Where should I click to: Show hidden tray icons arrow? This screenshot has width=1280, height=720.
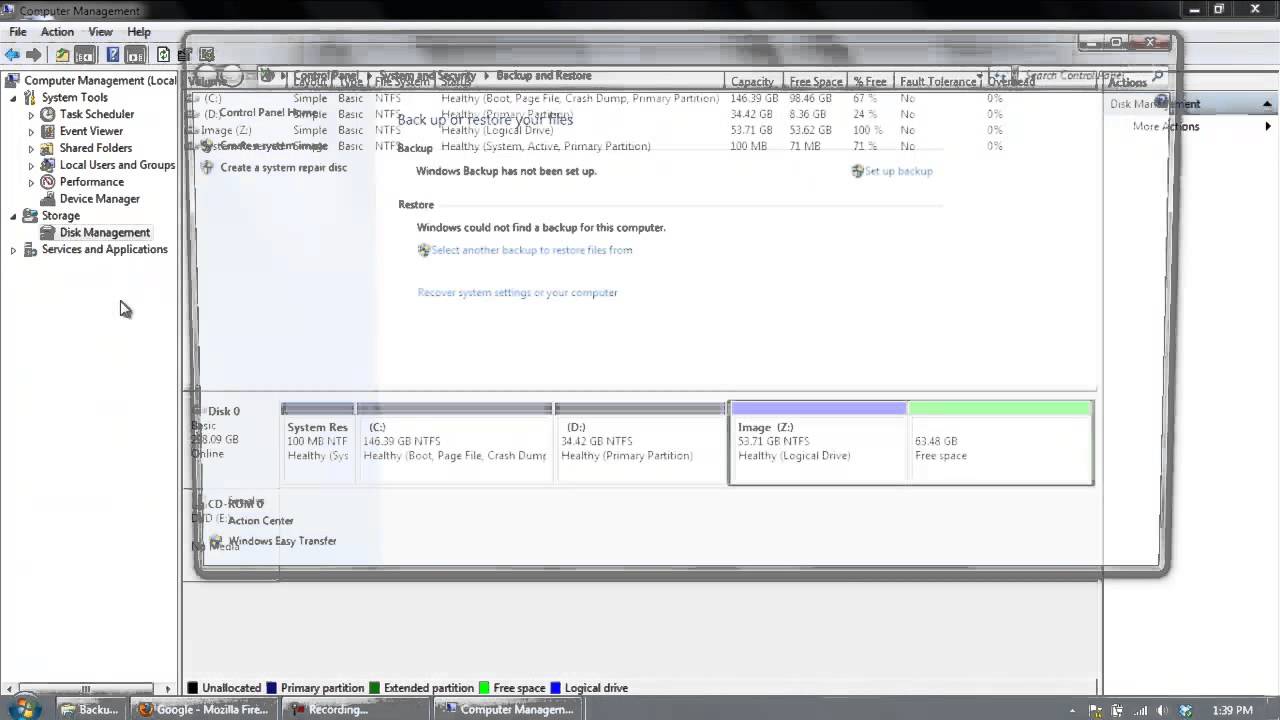1073,710
